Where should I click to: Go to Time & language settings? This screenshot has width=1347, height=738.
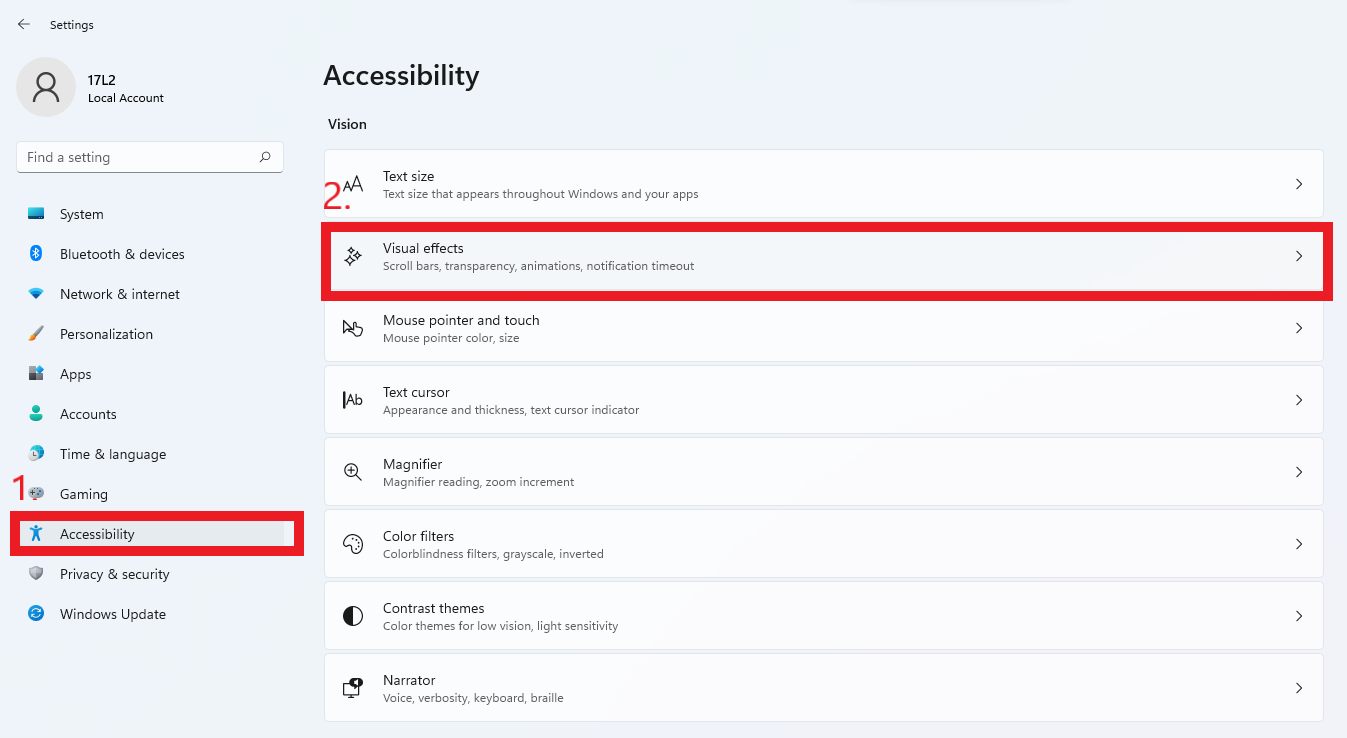(112, 454)
